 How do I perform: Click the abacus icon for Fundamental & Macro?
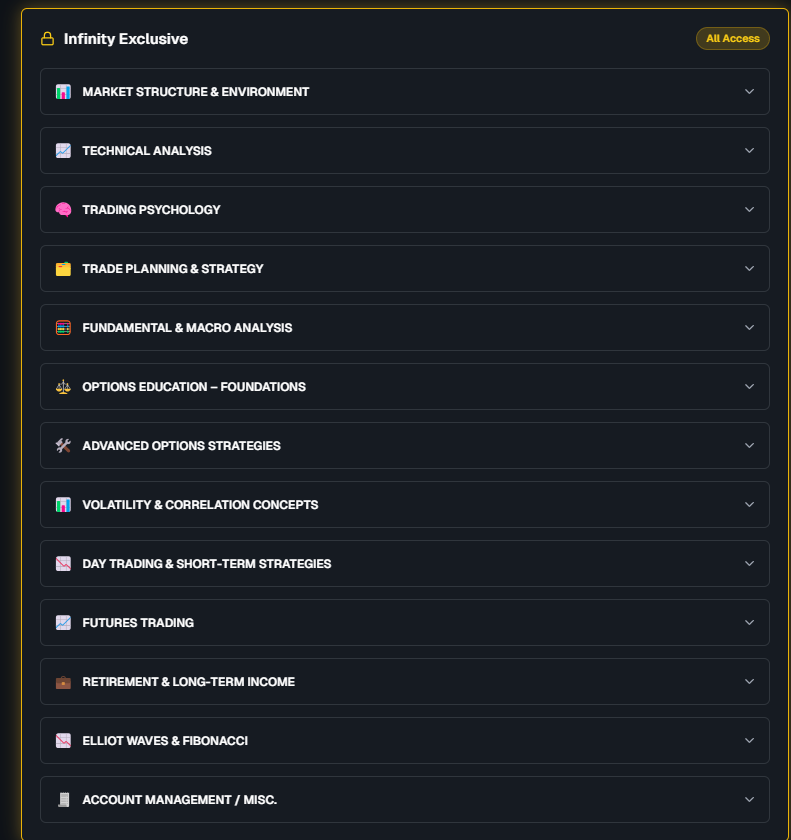63,328
